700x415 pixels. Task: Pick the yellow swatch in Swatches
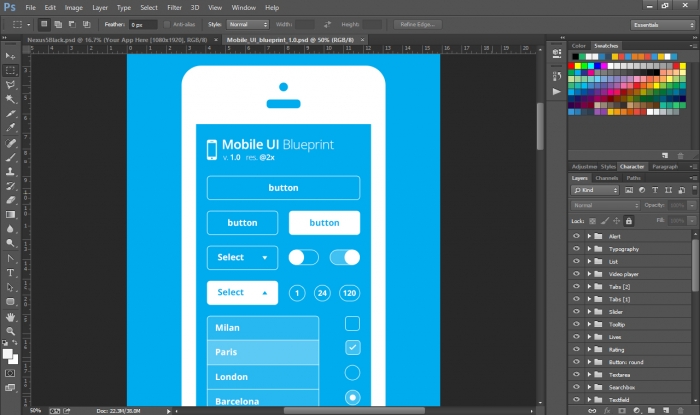click(578, 66)
